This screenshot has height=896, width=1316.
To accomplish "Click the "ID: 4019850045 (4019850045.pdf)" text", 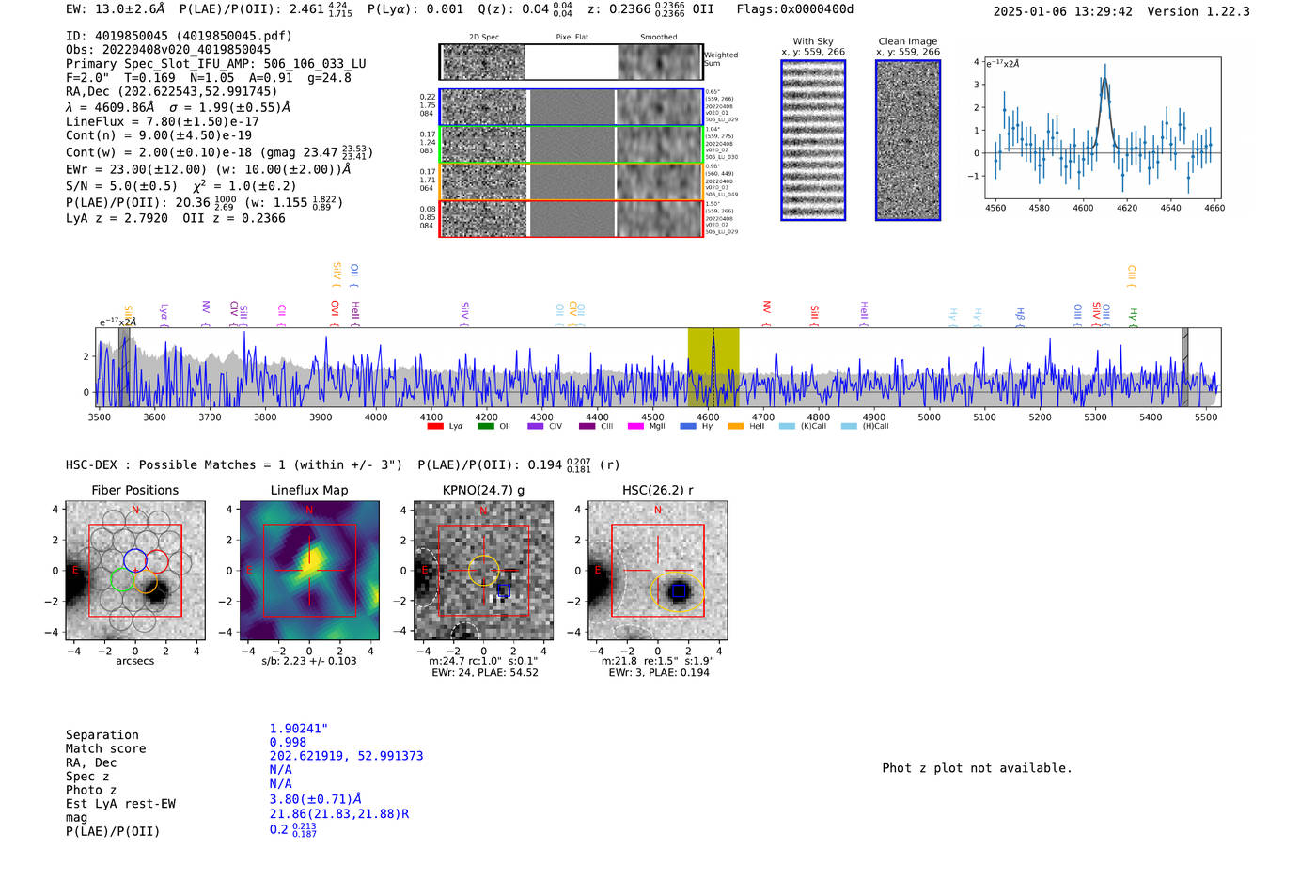I will click(x=179, y=36).
